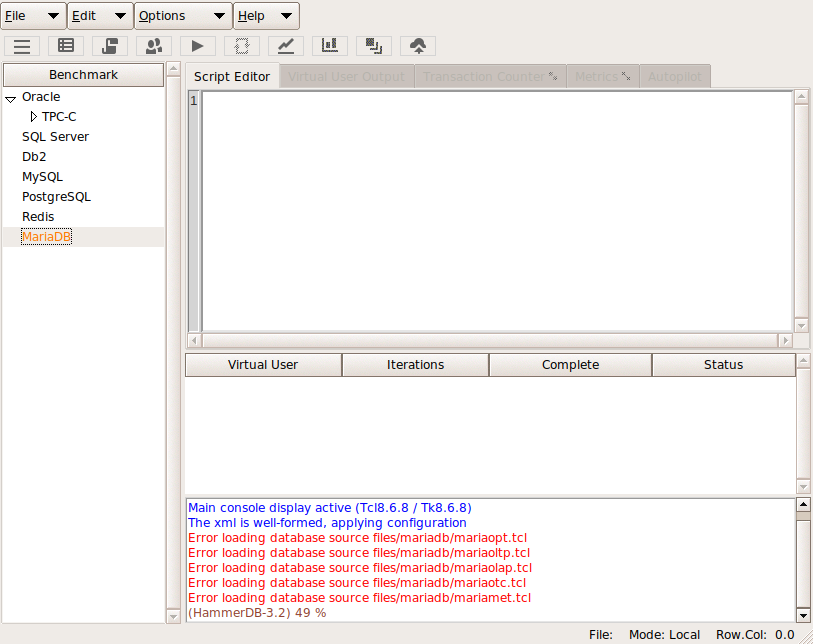Click the 'File:' status bar label

(x=601, y=635)
